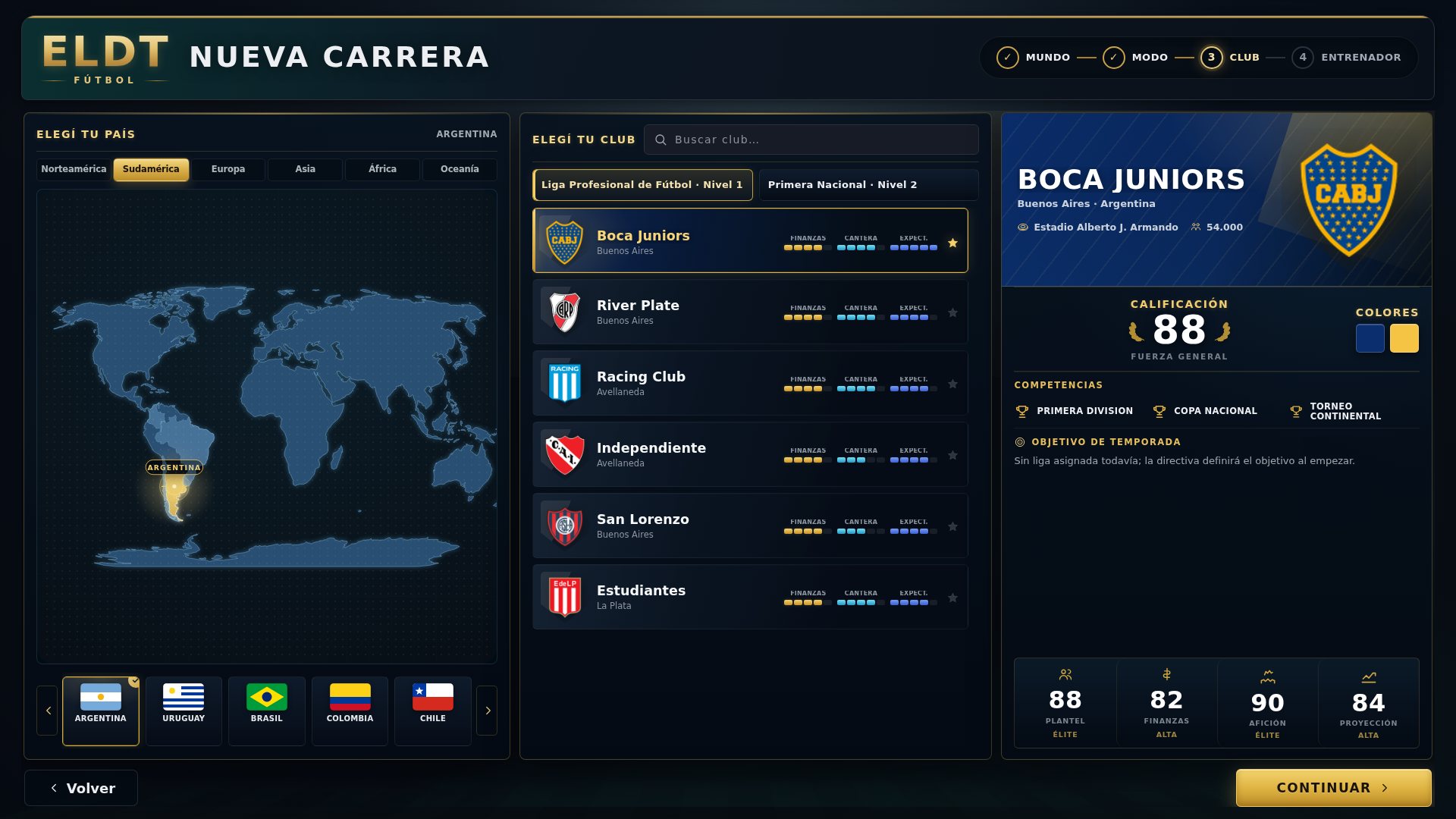1456x819 pixels.
Task: Select the Chile country card
Action: (x=433, y=711)
